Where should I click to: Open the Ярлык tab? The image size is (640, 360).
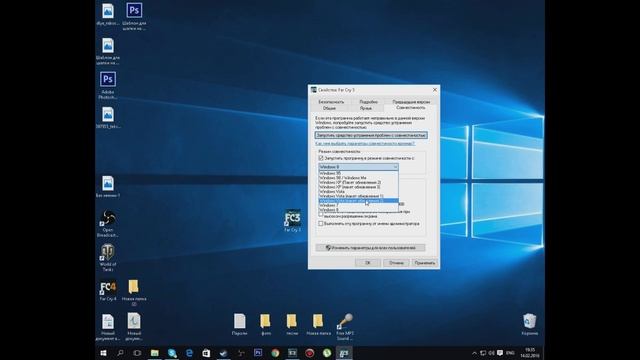point(366,108)
